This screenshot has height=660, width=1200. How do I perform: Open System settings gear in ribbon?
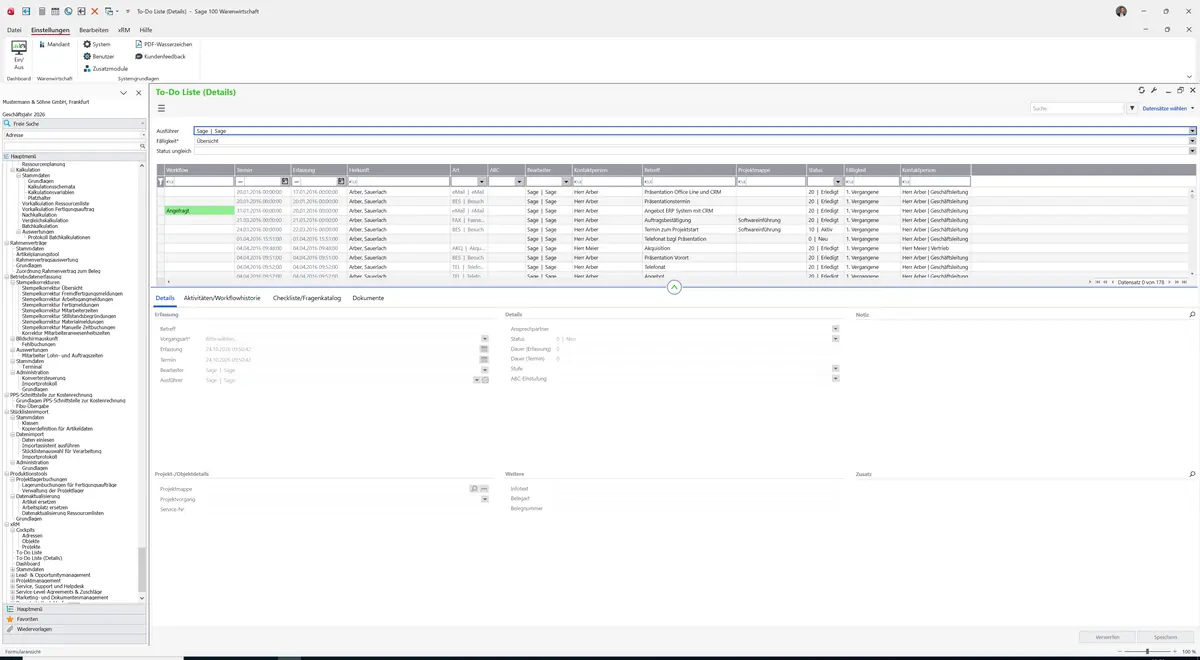pyautogui.click(x=98, y=44)
